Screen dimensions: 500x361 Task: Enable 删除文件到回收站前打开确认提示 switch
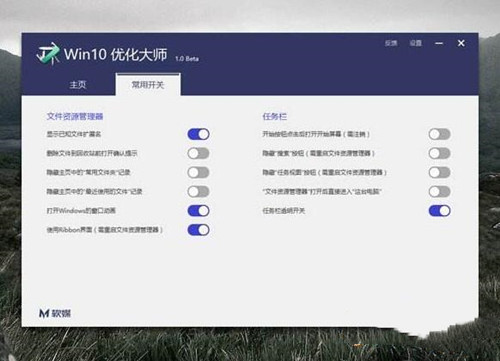click(198, 153)
